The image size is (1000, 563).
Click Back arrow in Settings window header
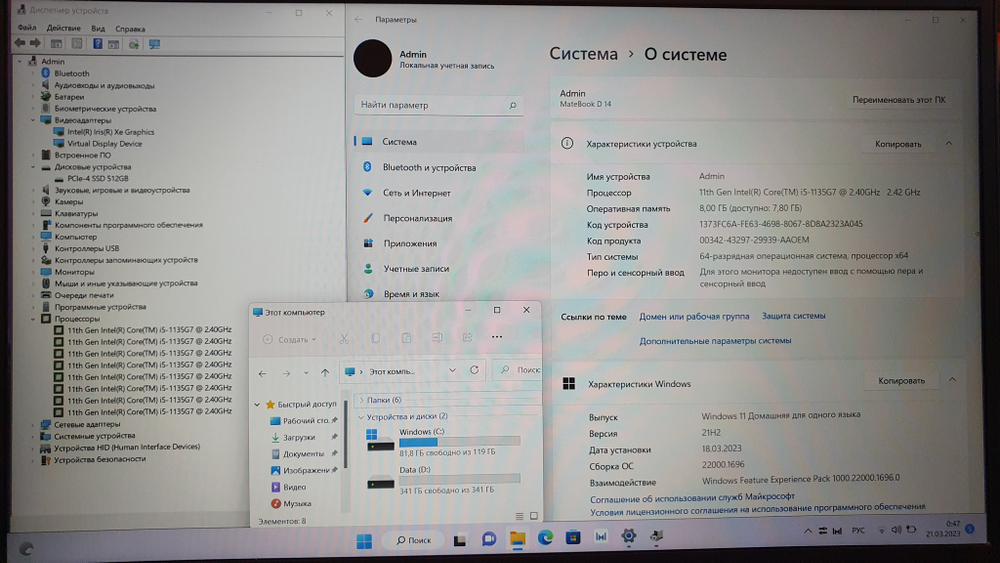(358, 20)
